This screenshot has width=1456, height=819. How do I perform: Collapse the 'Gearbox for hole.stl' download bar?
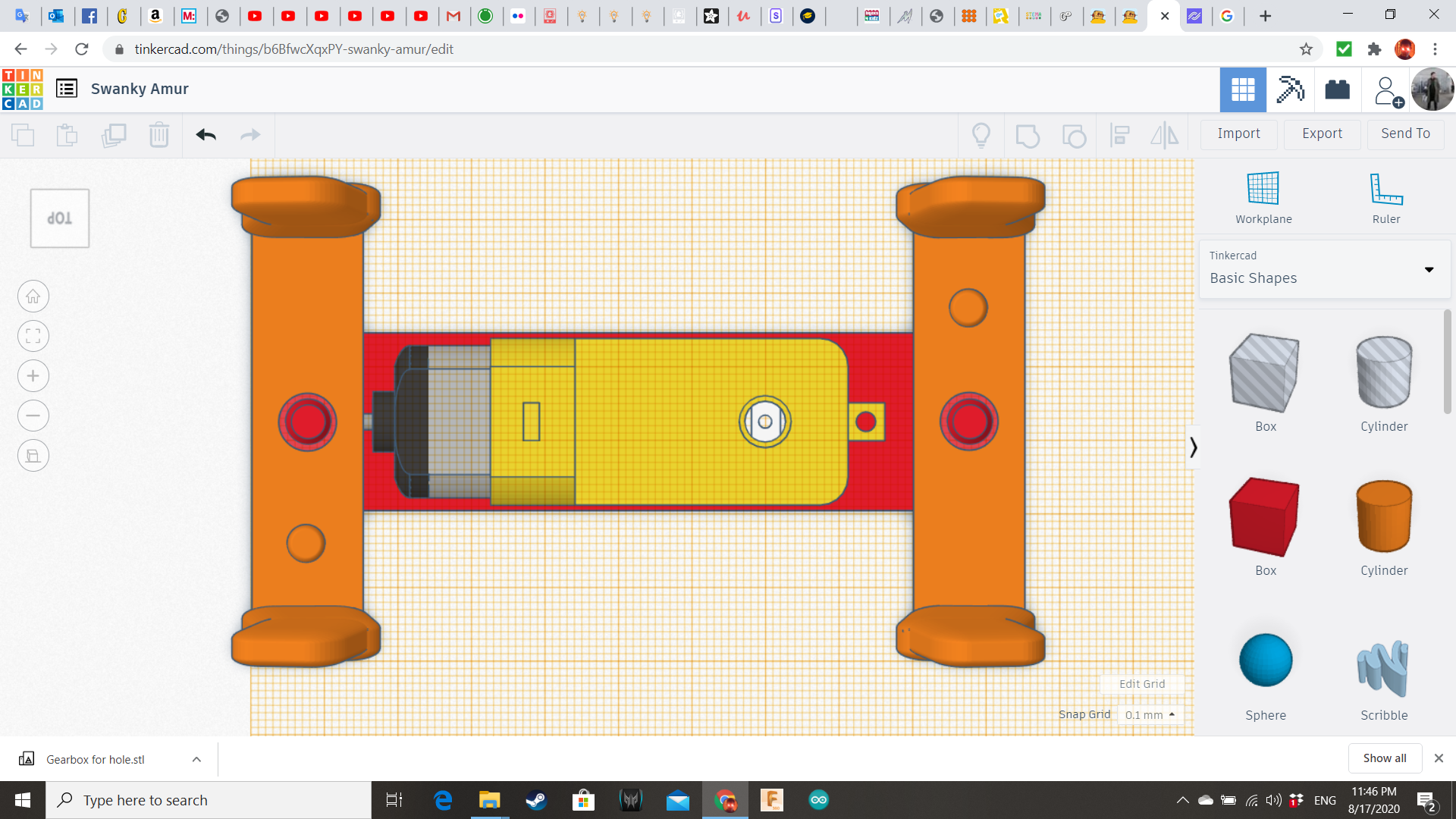[196, 758]
